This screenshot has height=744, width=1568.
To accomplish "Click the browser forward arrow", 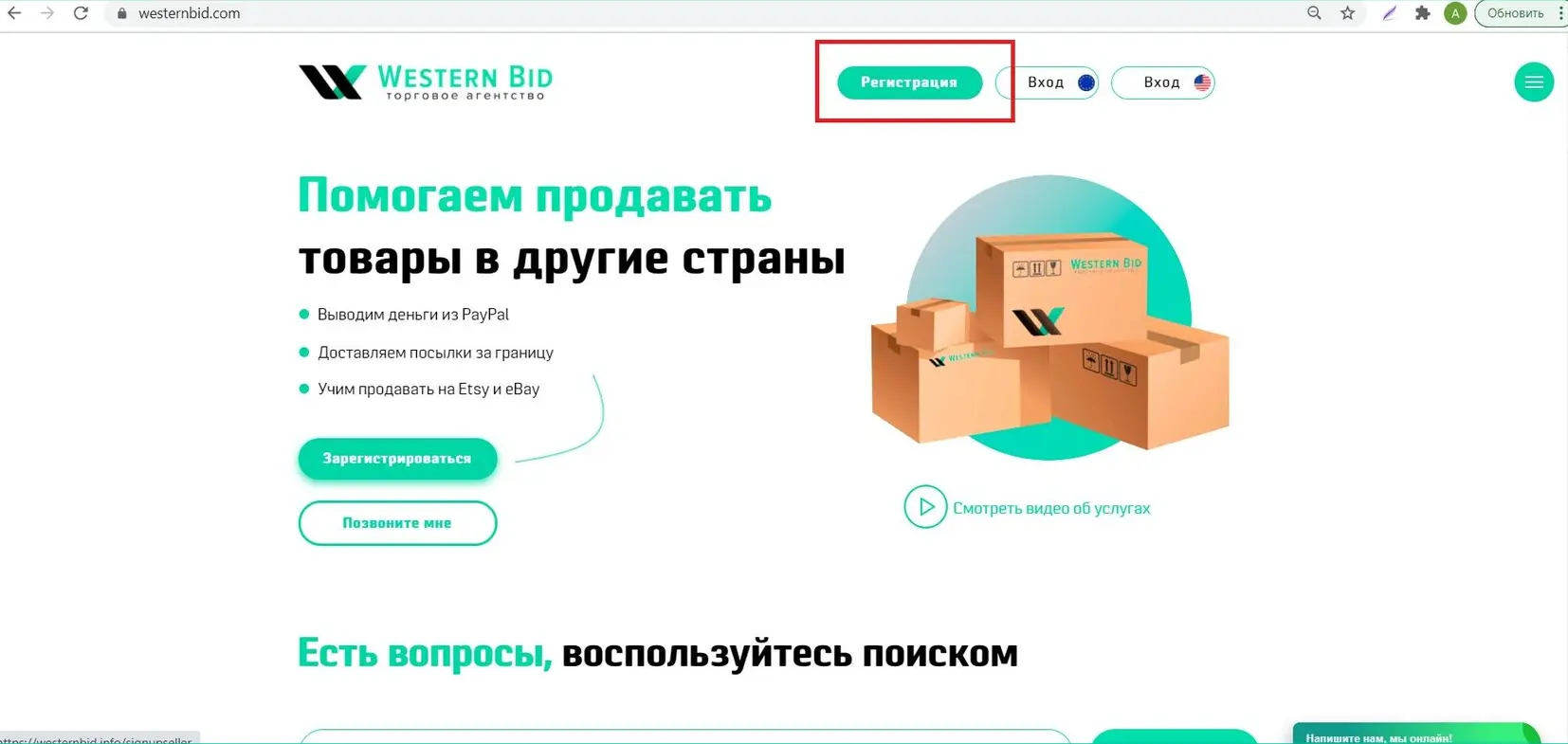I will pyautogui.click(x=46, y=13).
